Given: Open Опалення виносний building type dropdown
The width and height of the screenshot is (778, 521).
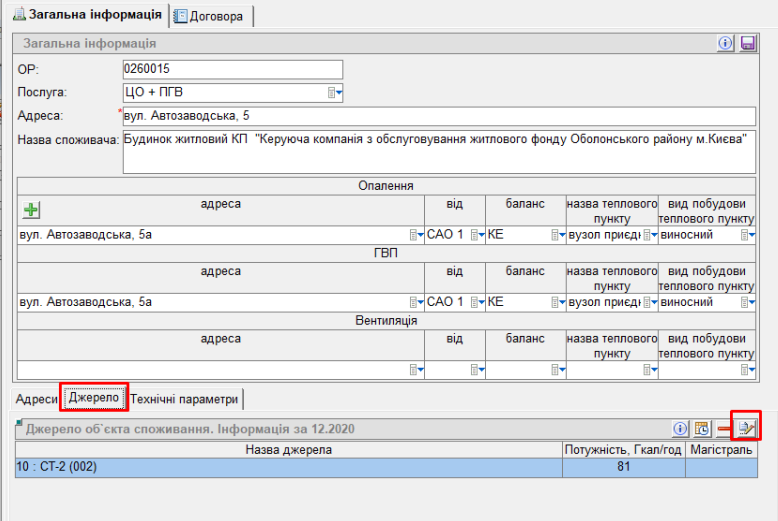Looking at the screenshot, I should point(746,235).
